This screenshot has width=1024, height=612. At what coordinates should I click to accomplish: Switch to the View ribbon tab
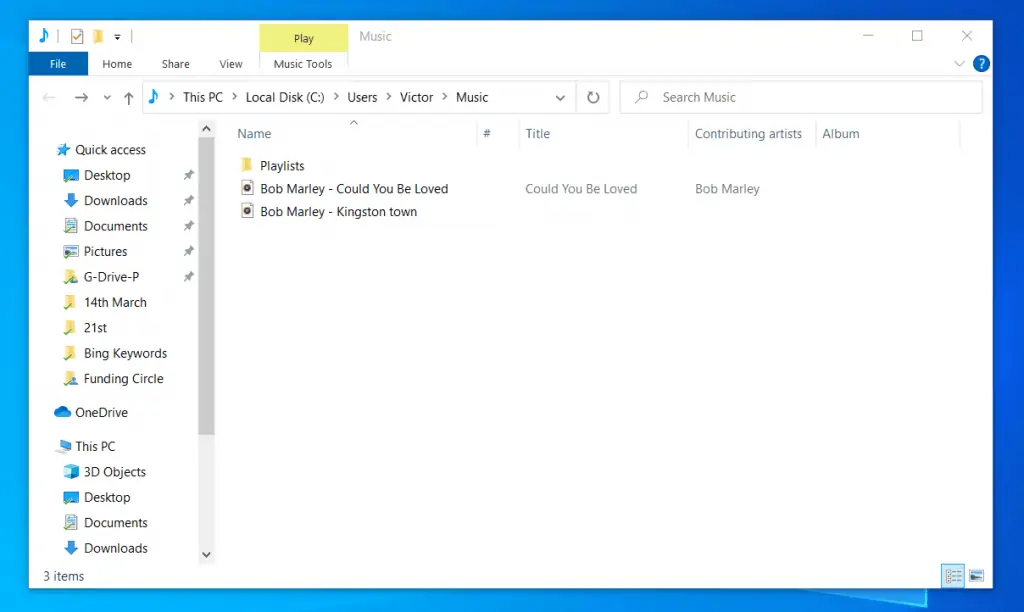pyautogui.click(x=231, y=63)
